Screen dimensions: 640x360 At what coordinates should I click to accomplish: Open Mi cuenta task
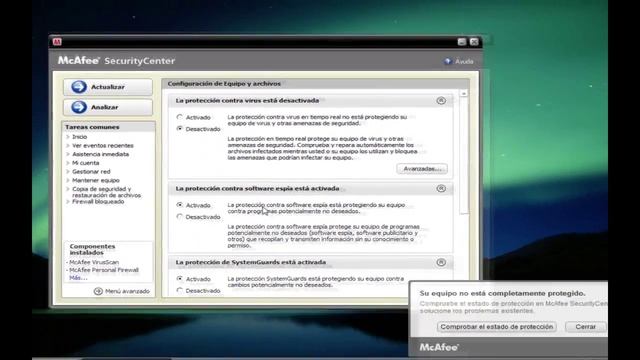tap(86, 163)
